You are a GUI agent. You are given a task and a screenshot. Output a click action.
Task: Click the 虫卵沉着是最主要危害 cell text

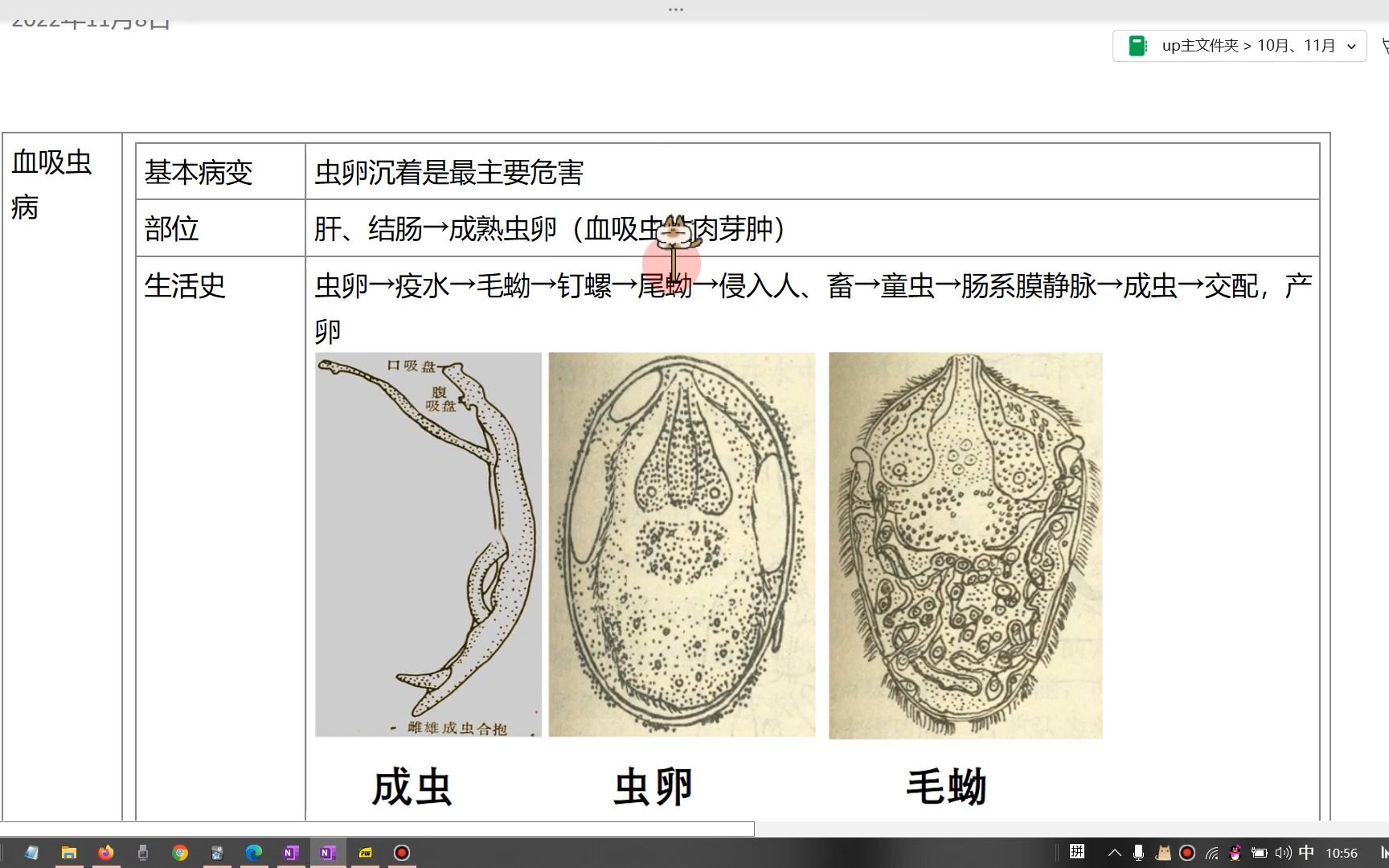point(449,172)
